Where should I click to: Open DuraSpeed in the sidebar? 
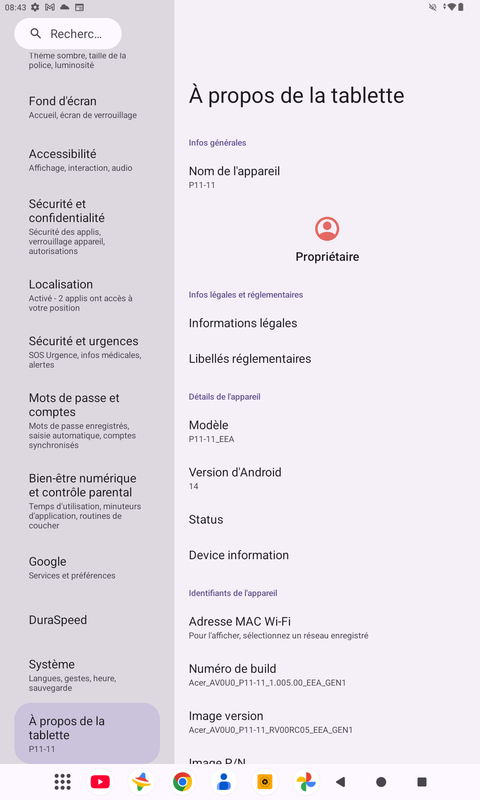(87, 620)
